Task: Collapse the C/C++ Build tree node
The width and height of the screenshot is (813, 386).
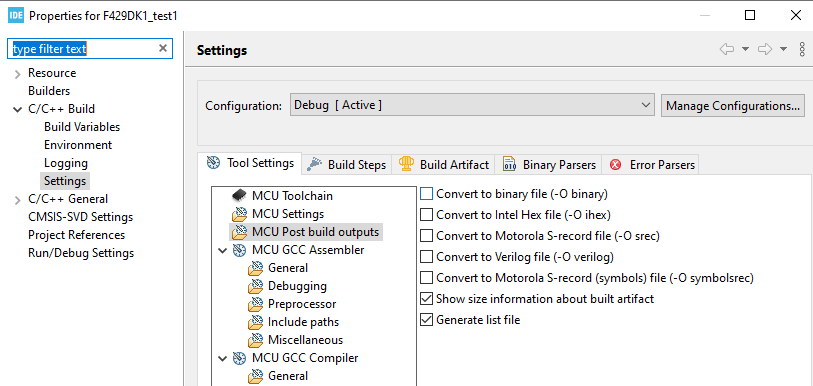Action: click(18, 109)
